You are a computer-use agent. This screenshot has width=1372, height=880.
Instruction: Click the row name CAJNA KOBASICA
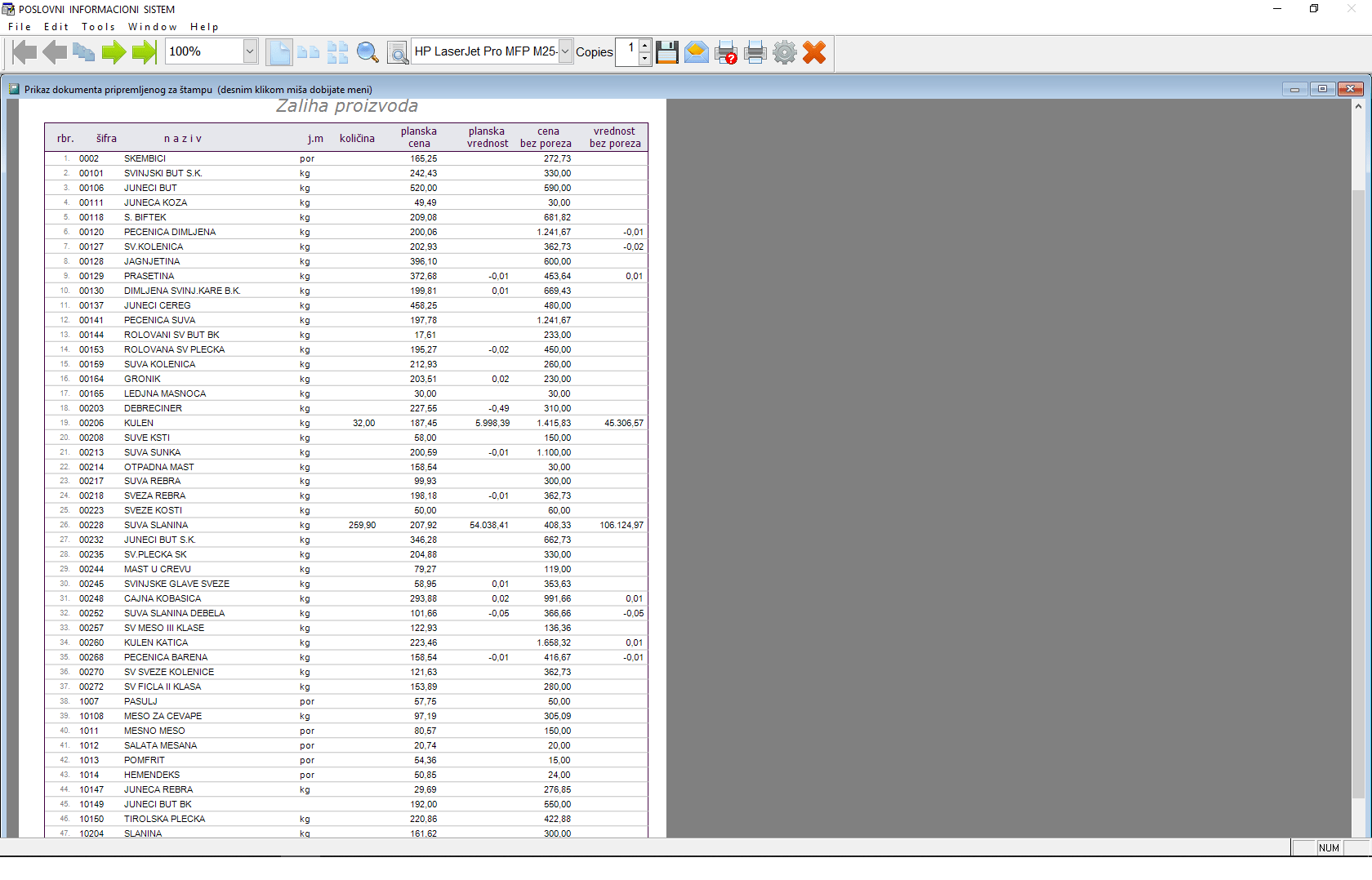[x=163, y=598]
